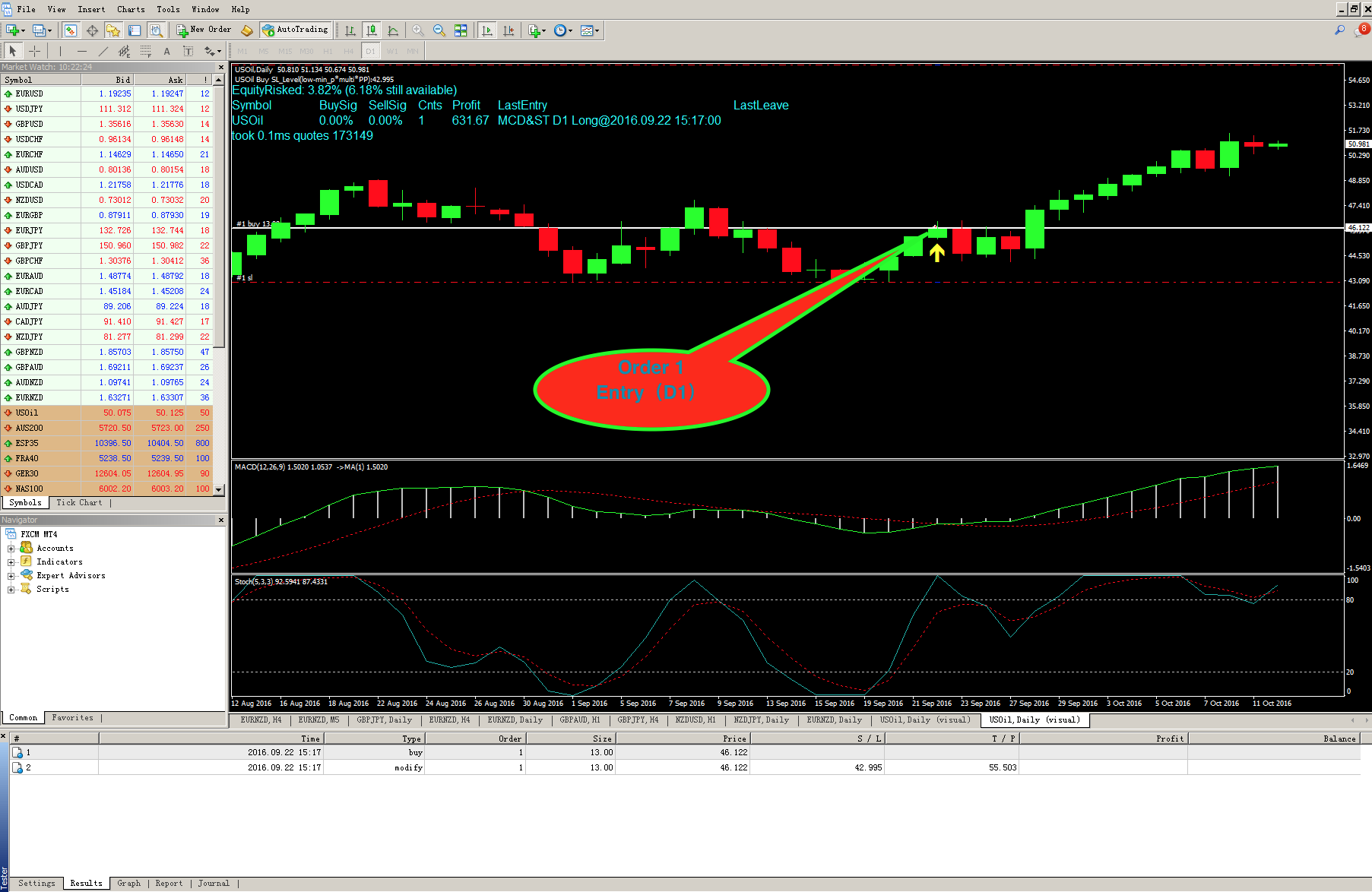Switch to the tester Report tab
The height and width of the screenshot is (892, 1372).
coord(169,884)
